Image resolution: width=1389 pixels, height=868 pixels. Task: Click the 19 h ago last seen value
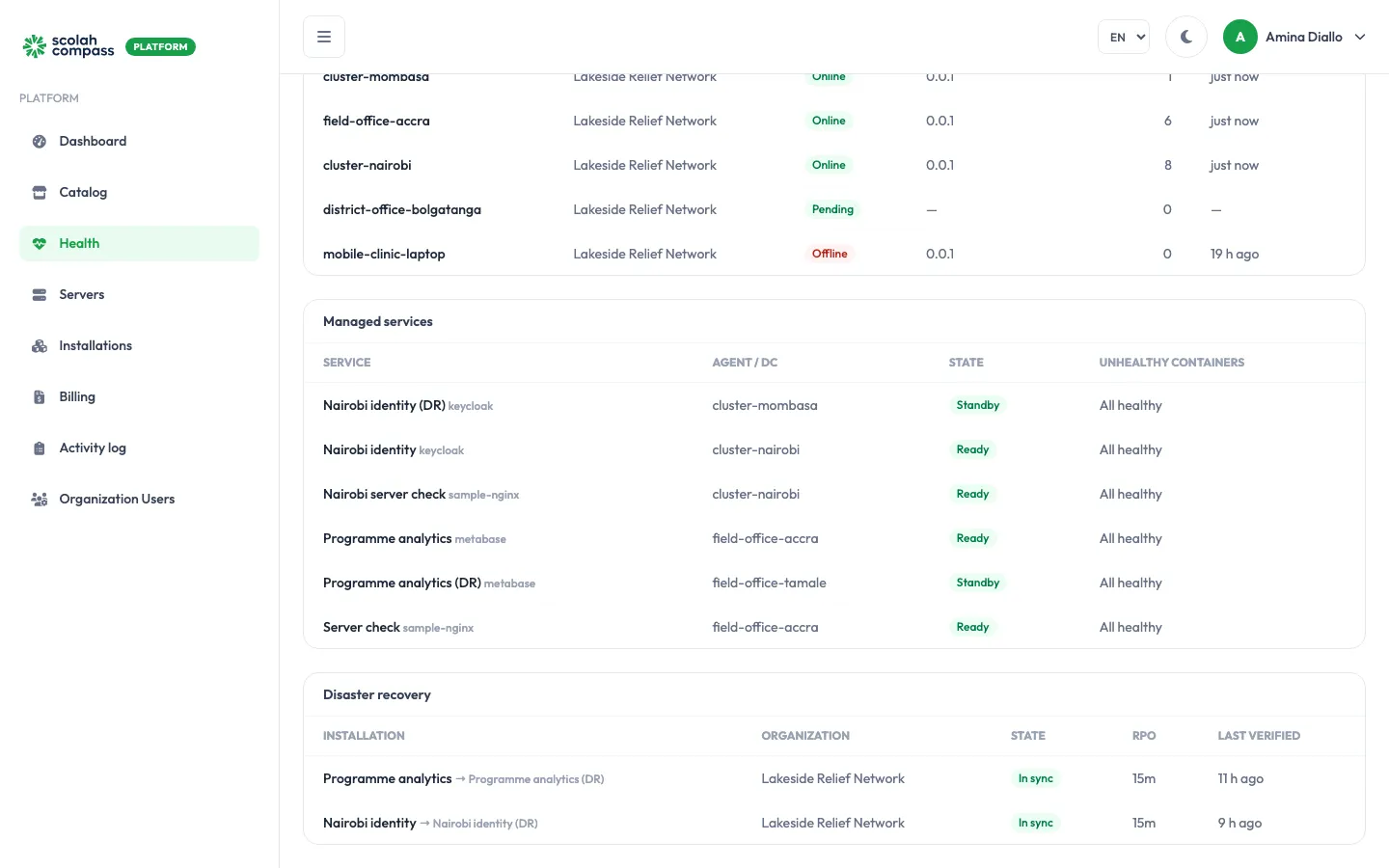pyautogui.click(x=1235, y=254)
